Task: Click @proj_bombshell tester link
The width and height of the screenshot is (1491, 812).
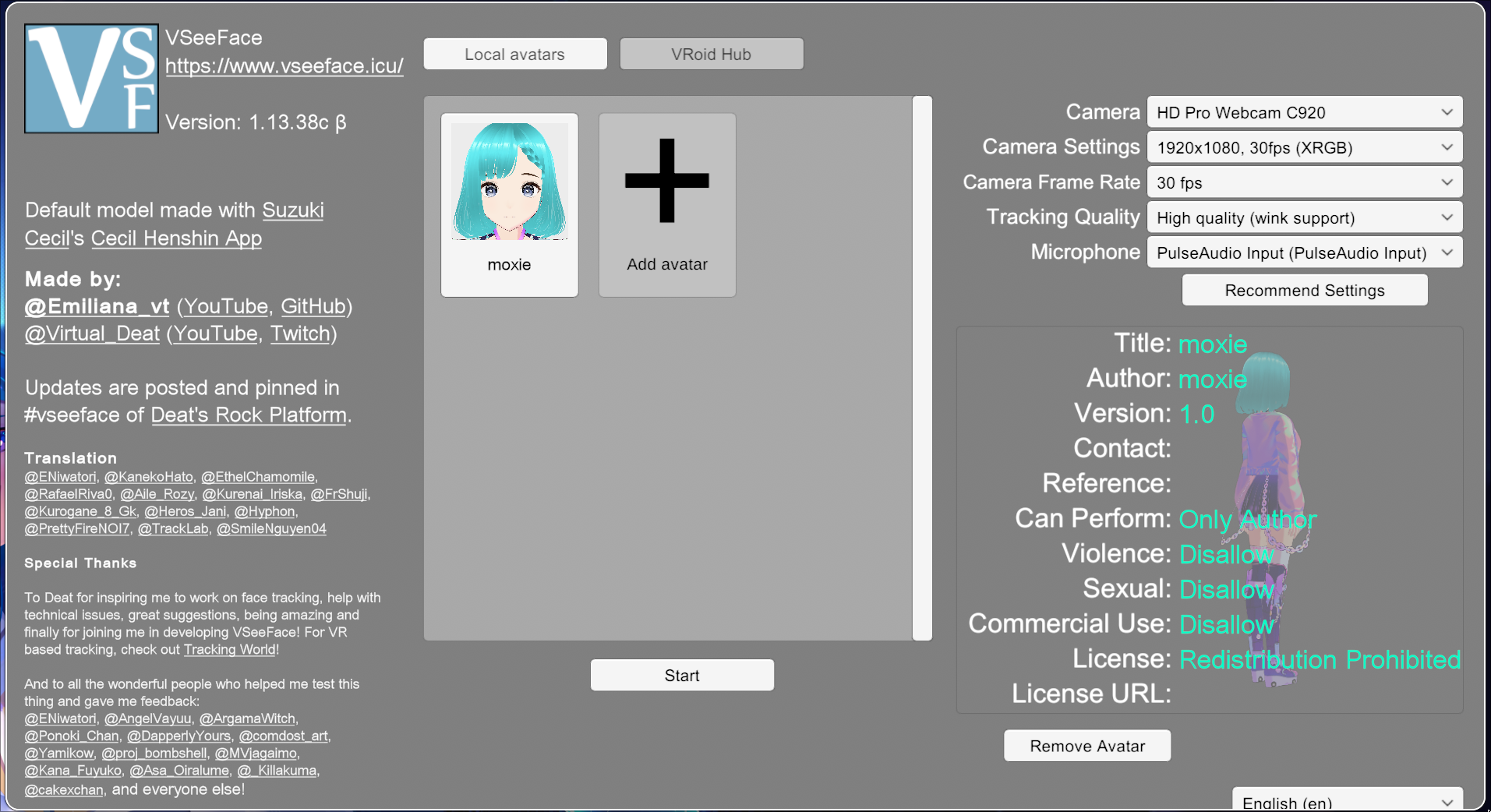Action: point(154,753)
